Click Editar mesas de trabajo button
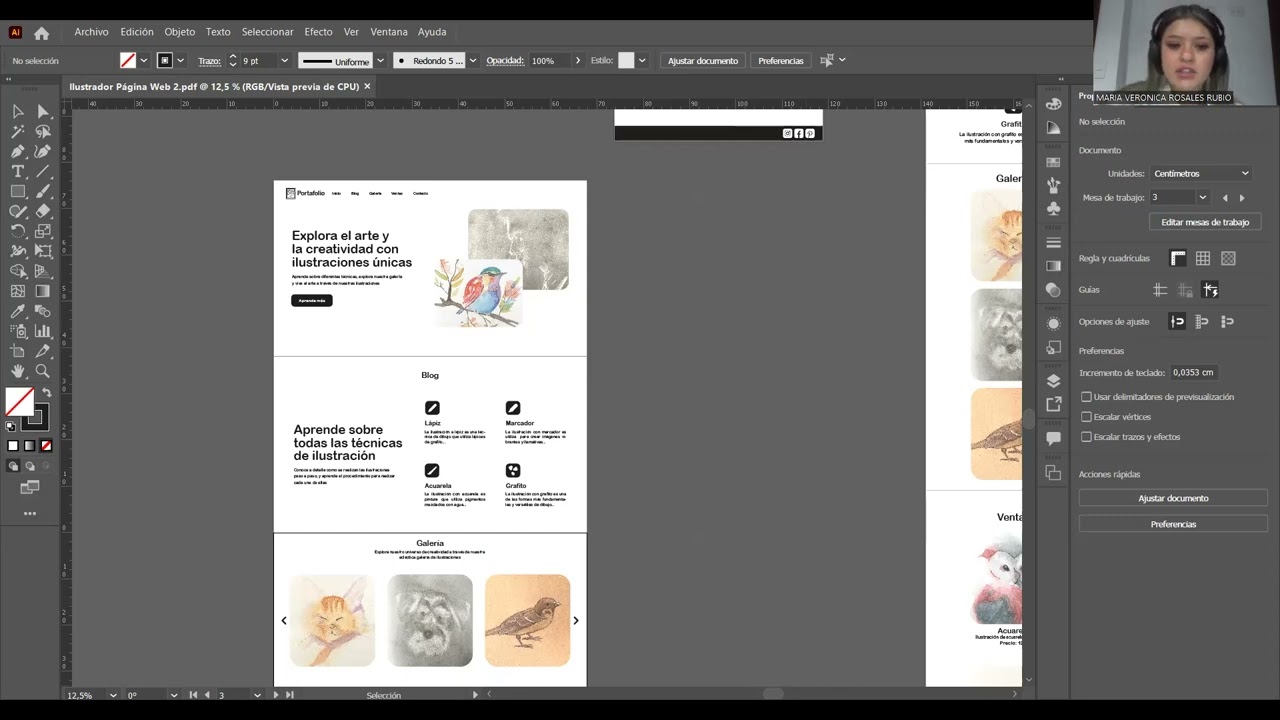The image size is (1280, 720). (1205, 222)
